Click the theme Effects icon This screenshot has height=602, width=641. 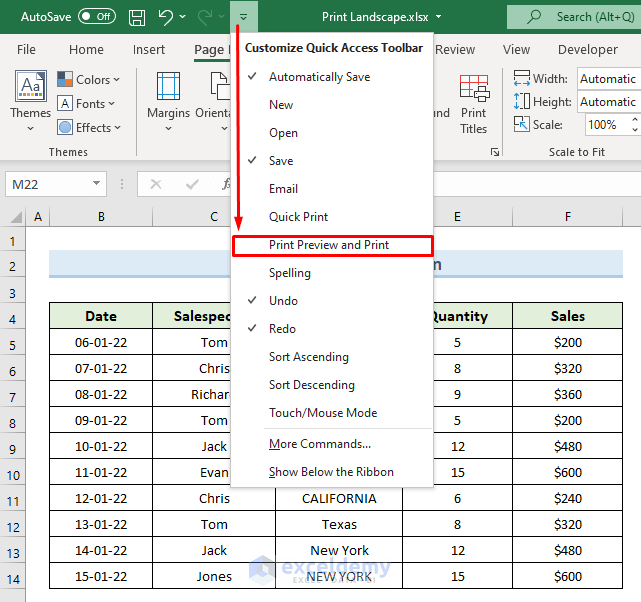coord(65,127)
